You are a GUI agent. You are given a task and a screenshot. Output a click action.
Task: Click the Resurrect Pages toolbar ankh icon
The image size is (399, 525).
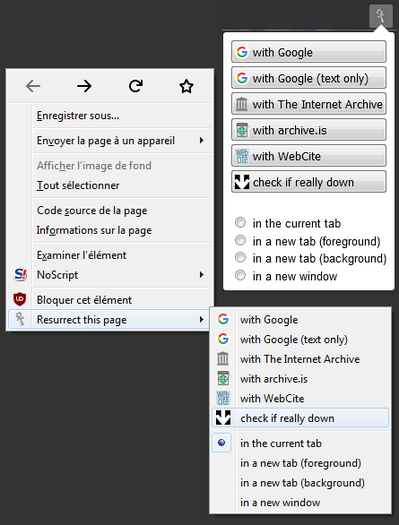381,16
